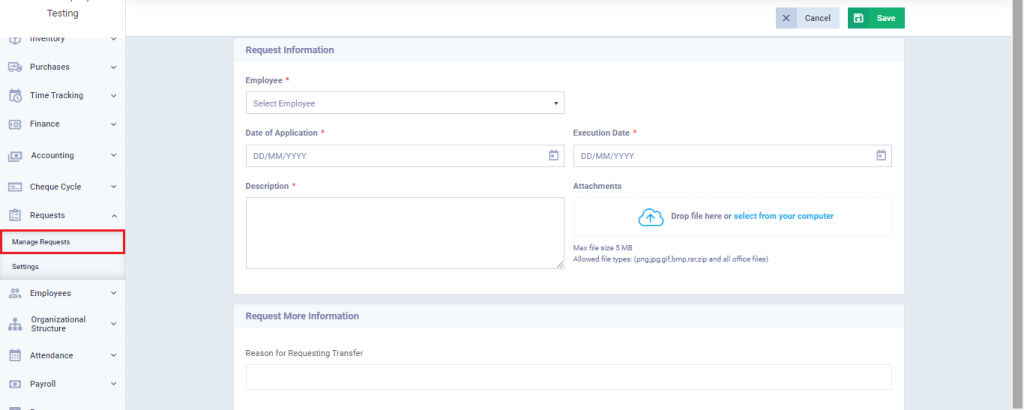Click the cloud upload icon
Viewport: 1024px width, 410px height.
650,217
